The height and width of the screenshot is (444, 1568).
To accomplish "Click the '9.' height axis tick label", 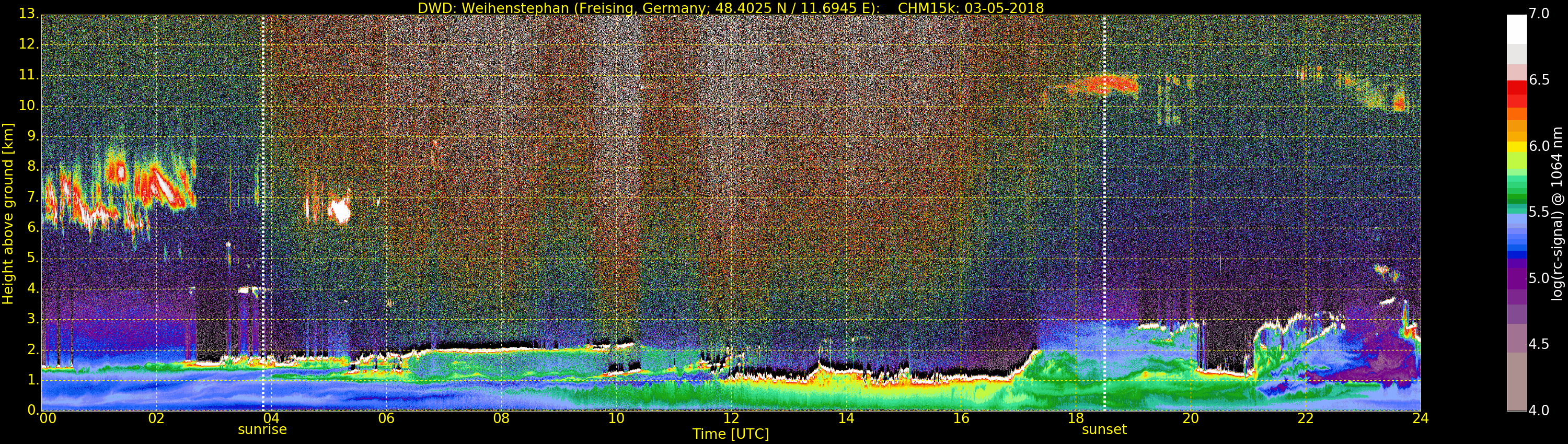I will pyautogui.click(x=33, y=136).
